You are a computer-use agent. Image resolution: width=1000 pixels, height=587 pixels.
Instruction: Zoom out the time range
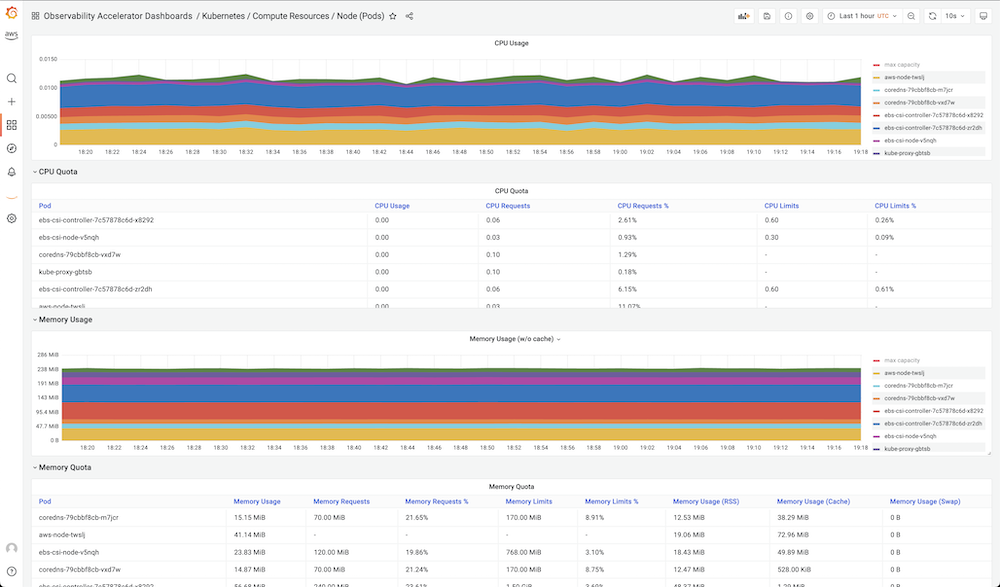point(911,16)
